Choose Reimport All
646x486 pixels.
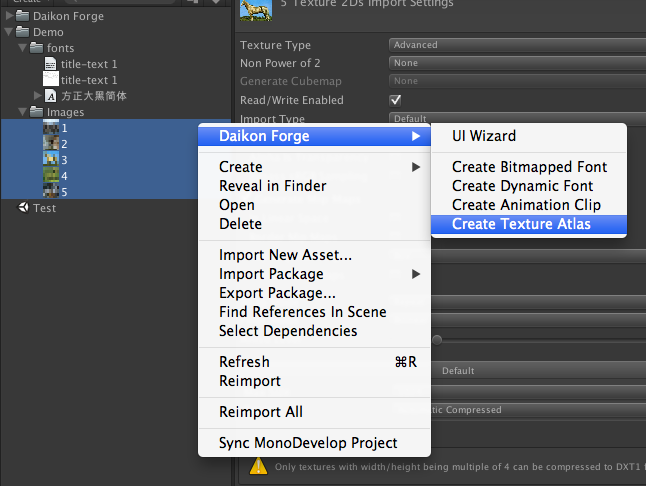pyautogui.click(x=314, y=411)
